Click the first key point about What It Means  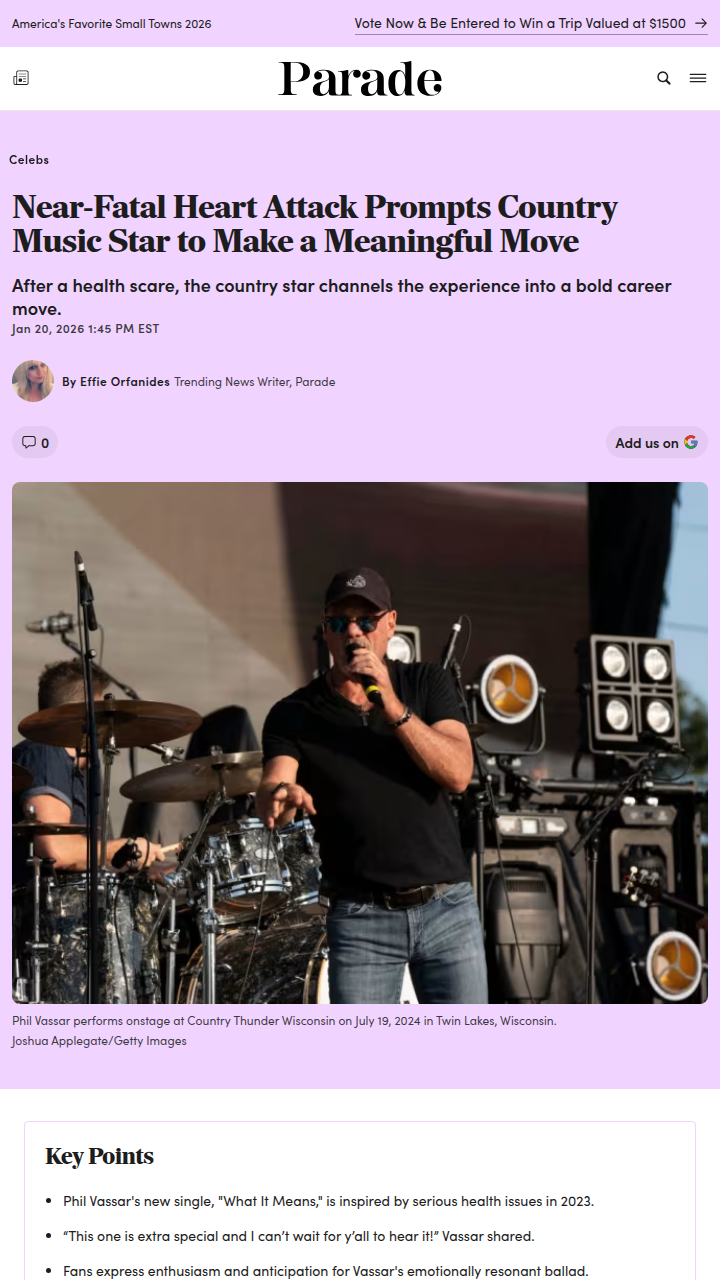point(328,1200)
